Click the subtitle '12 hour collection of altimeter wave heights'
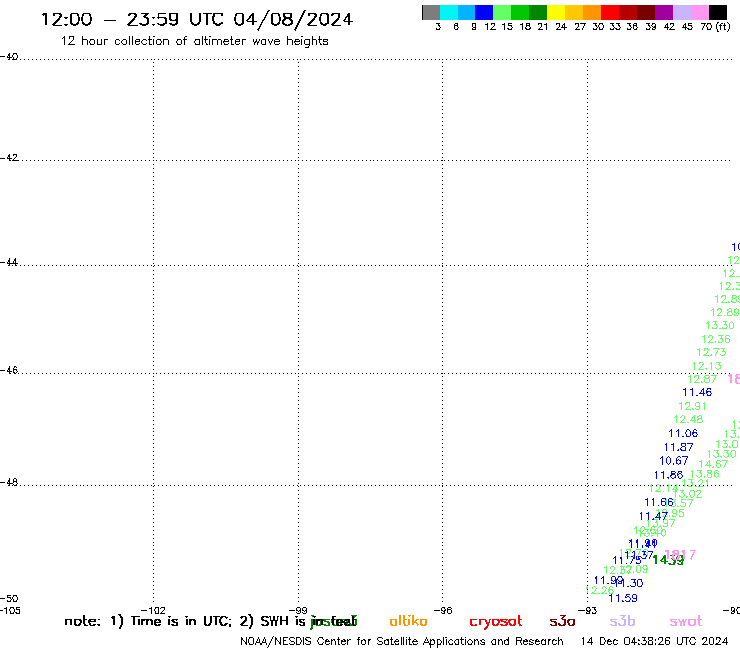740x650 pixels. [x=194, y=41]
